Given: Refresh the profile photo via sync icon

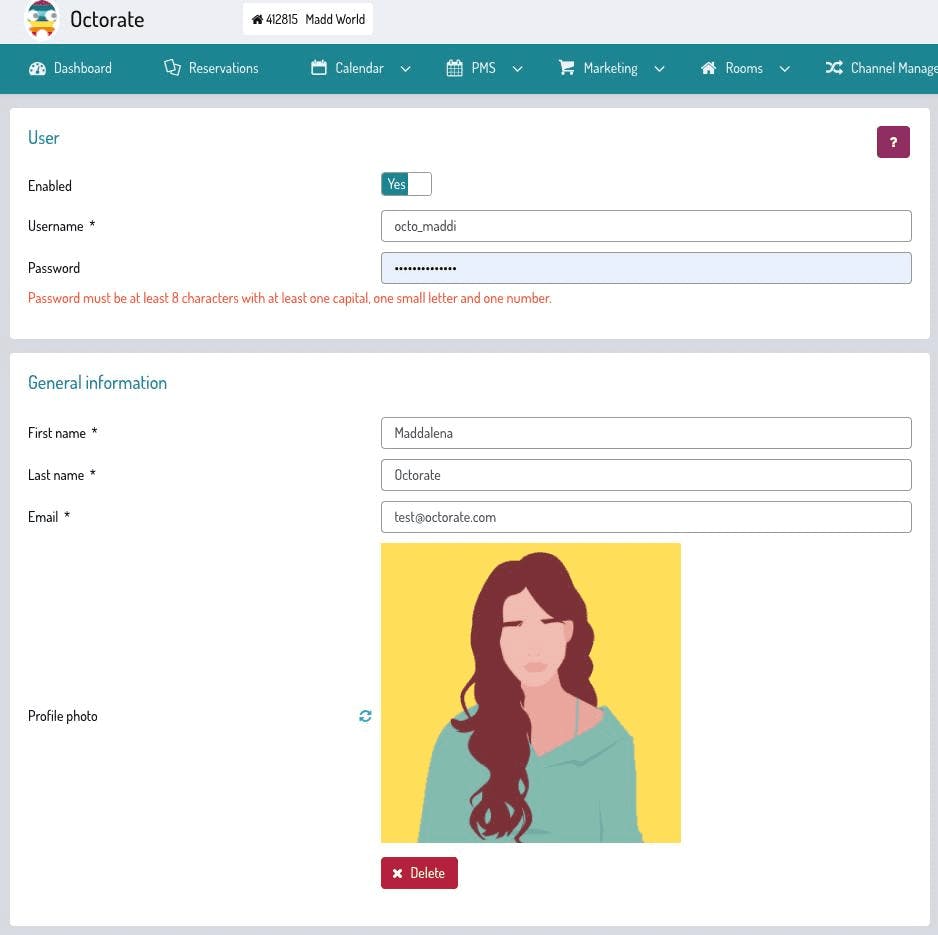Looking at the screenshot, I should coord(366,716).
